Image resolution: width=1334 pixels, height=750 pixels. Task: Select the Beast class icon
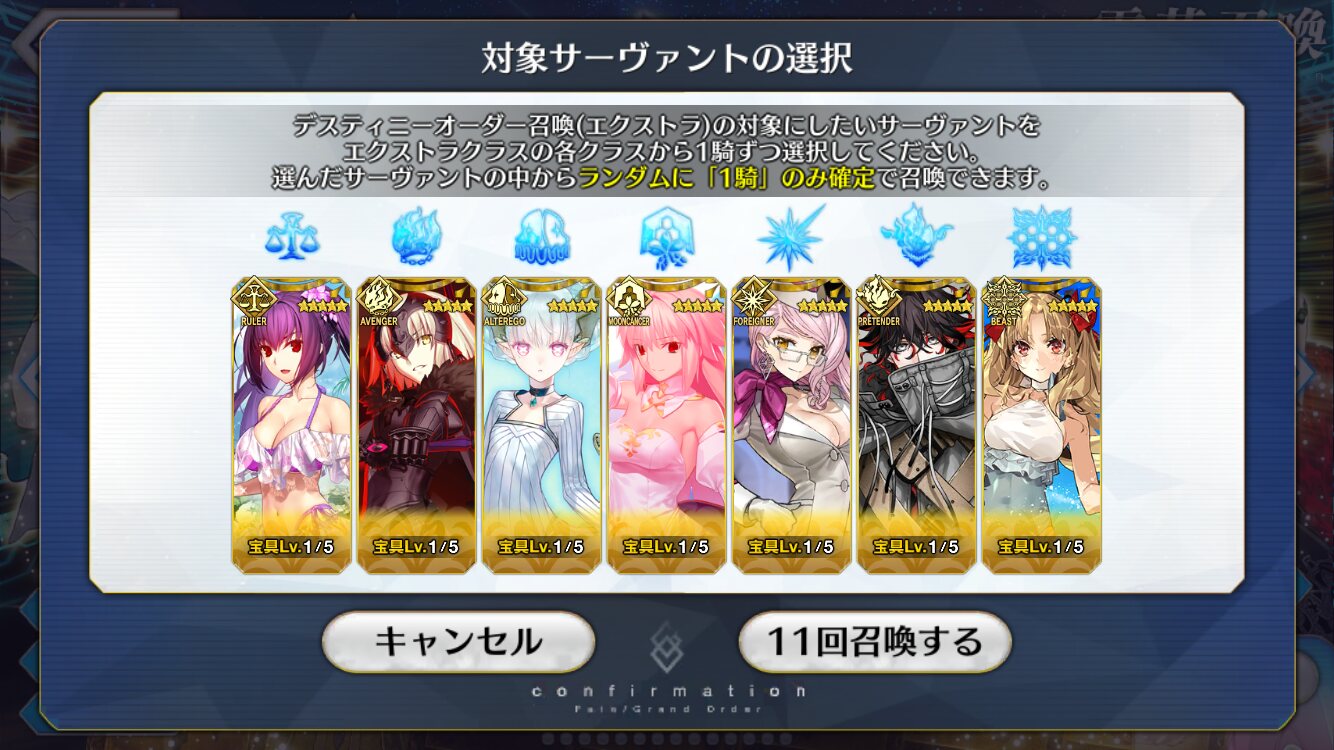(1041, 237)
